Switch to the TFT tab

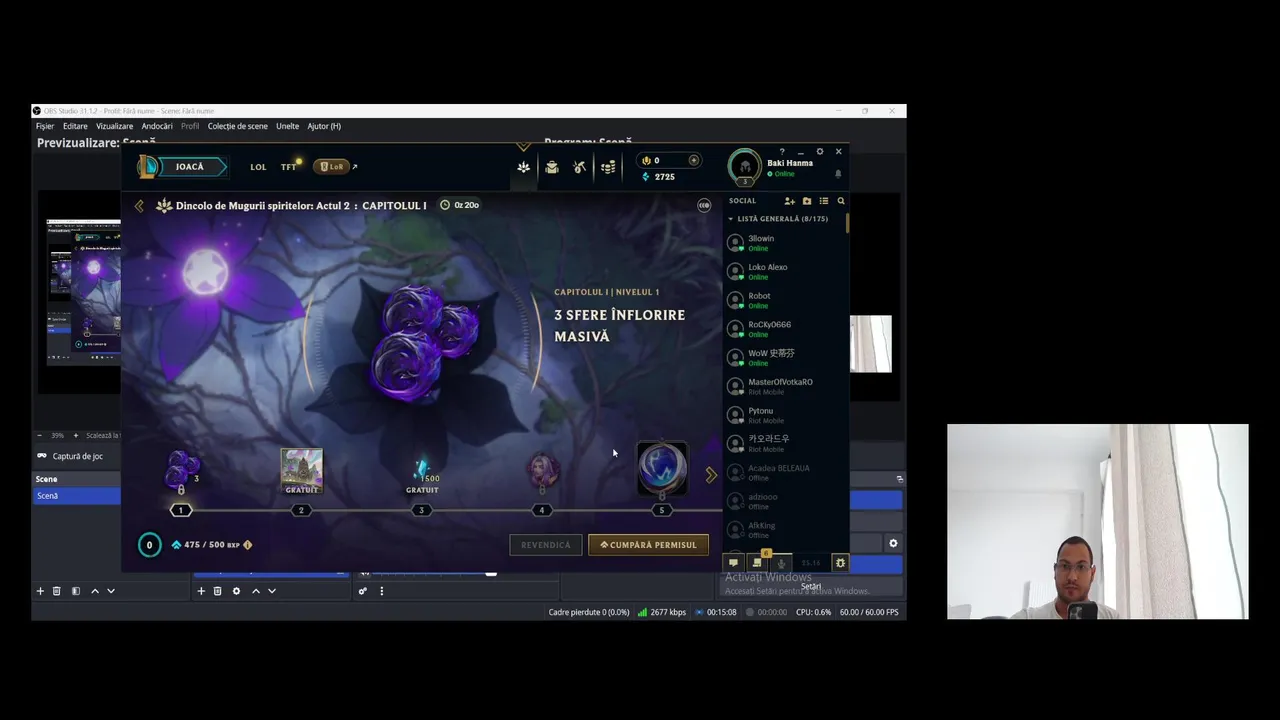[x=289, y=167]
